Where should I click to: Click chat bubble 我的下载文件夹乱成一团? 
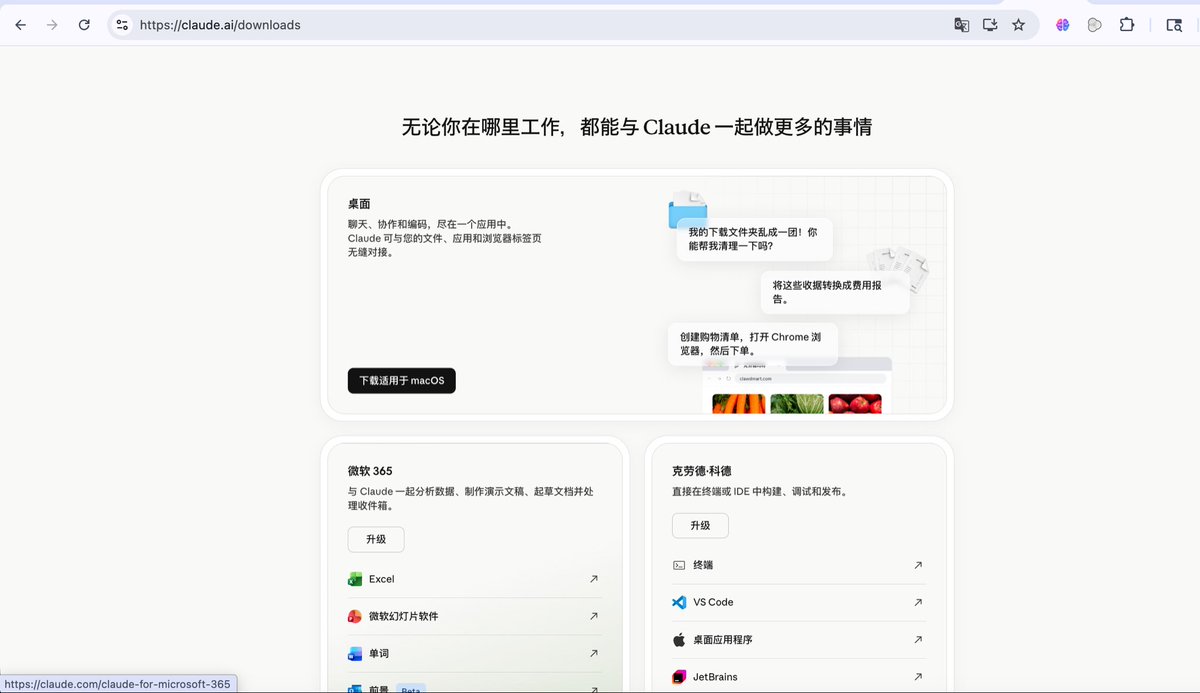pyautogui.click(x=754, y=238)
